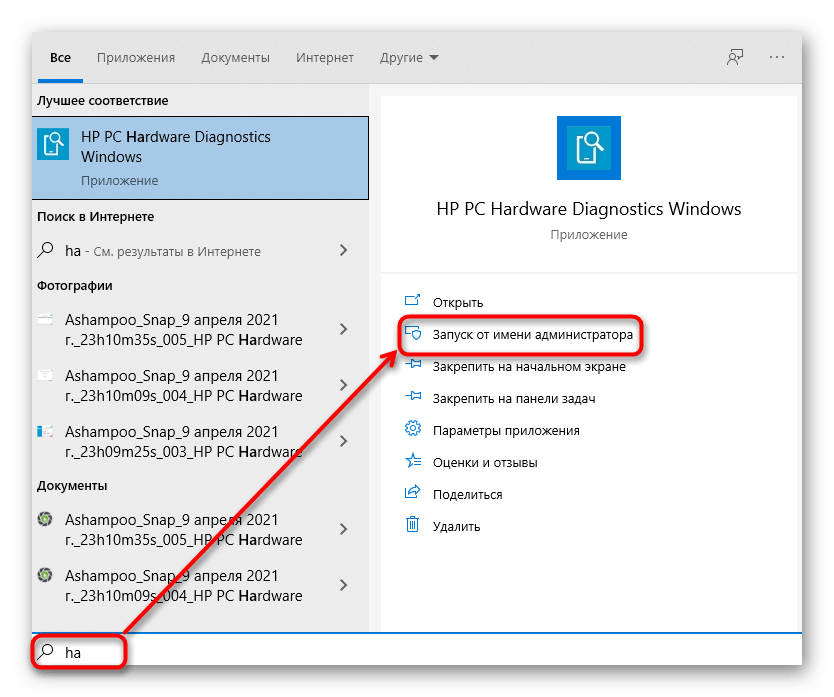Expand the last document result chevron
834x697 pixels.
click(343, 585)
